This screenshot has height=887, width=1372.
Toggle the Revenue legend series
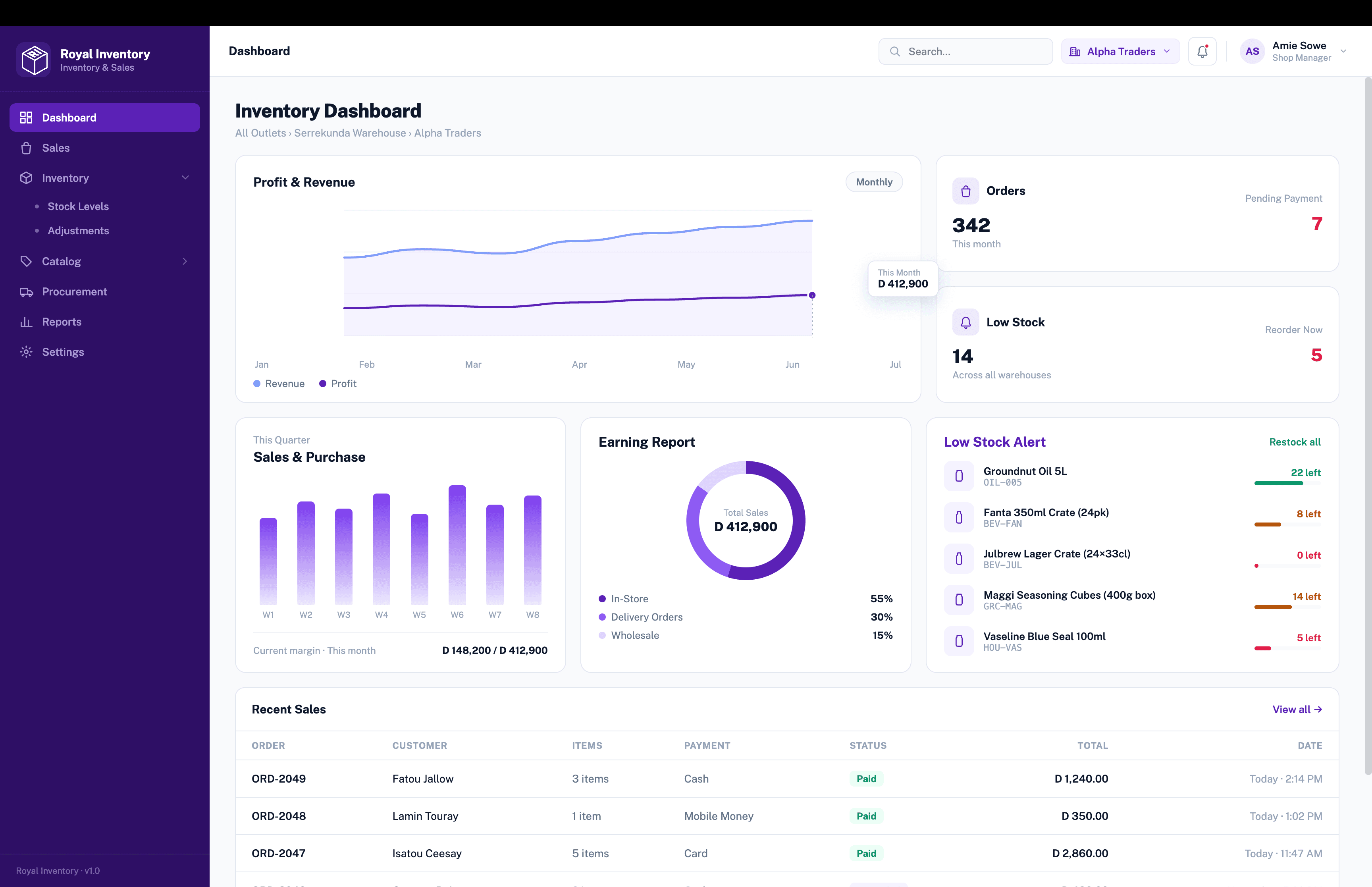click(x=279, y=384)
